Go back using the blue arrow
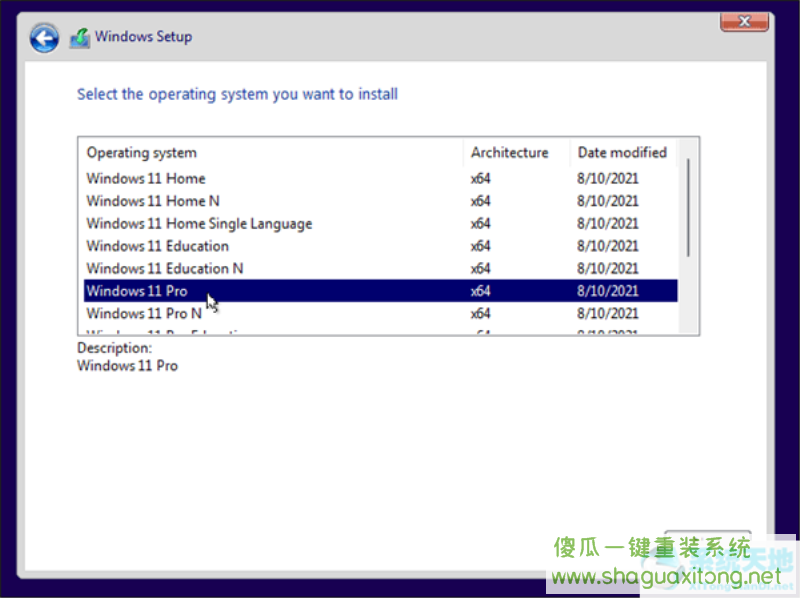 pyautogui.click(x=44, y=38)
